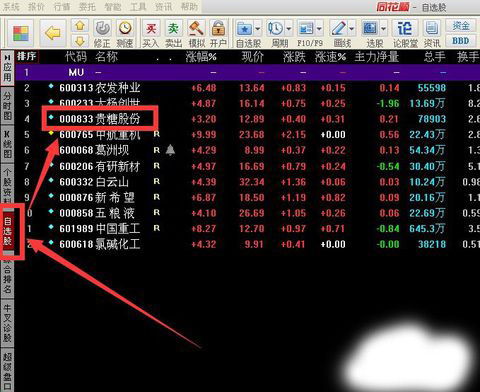Click the 开户 padlock icon
The image size is (480, 392).
coord(218,33)
